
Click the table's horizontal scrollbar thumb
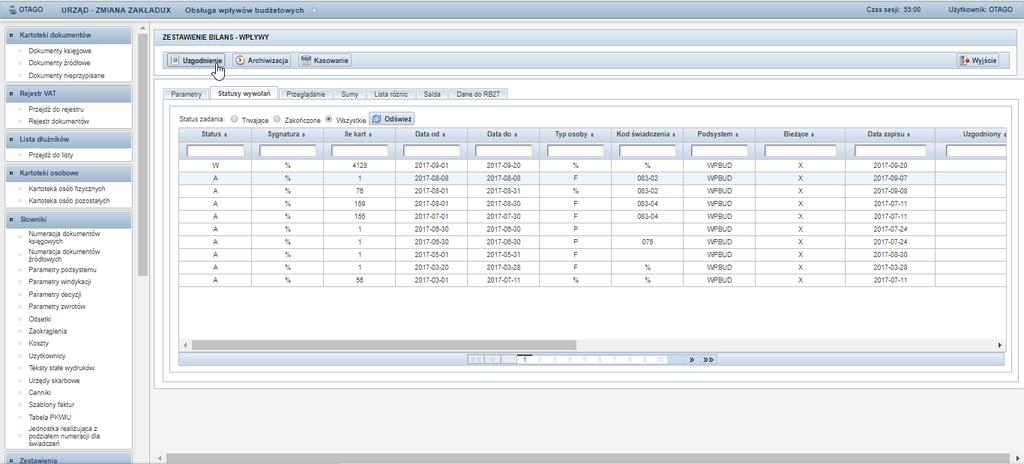[383, 344]
